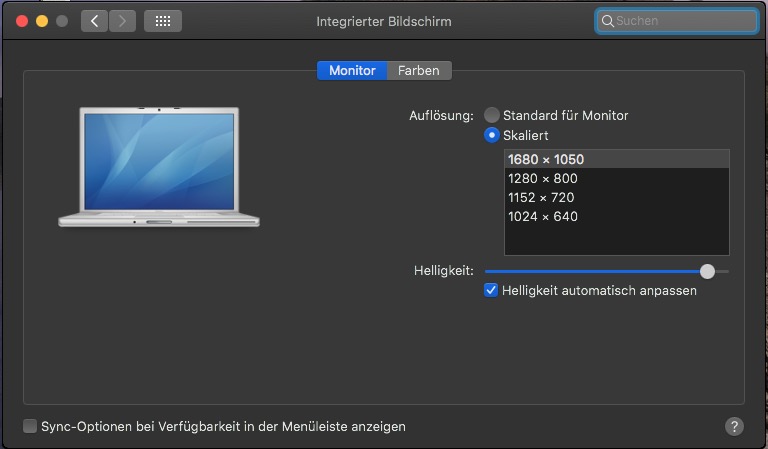This screenshot has width=768, height=449.
Task: Open help with the question mark button
Action: pos(734,426)
